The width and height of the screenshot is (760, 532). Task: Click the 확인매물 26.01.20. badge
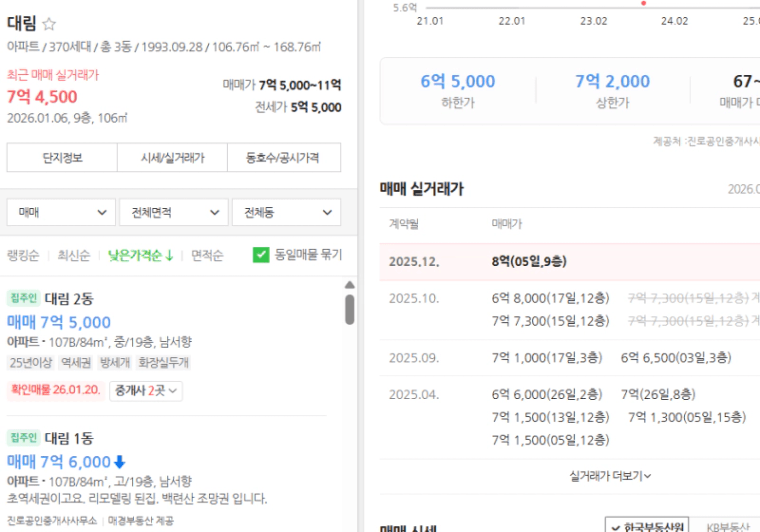(55, 390)
